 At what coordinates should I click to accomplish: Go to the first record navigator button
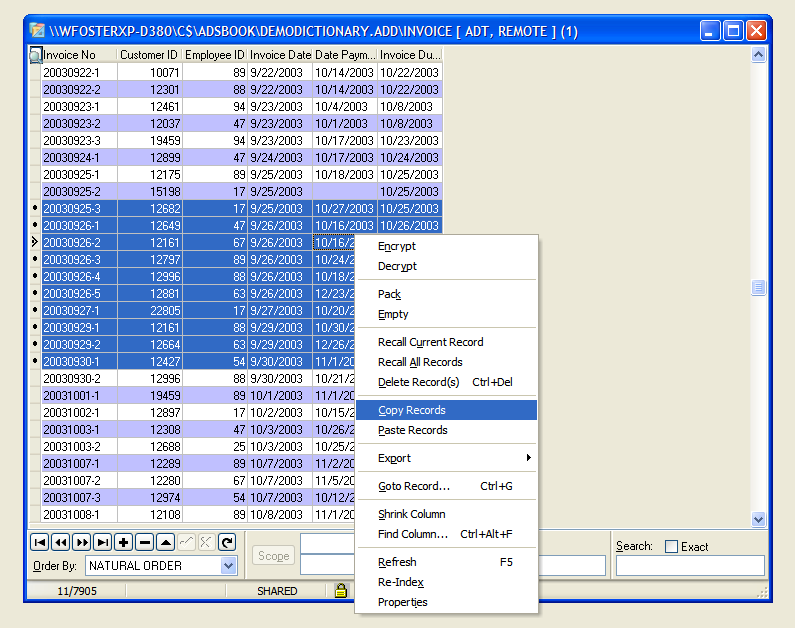40,542
